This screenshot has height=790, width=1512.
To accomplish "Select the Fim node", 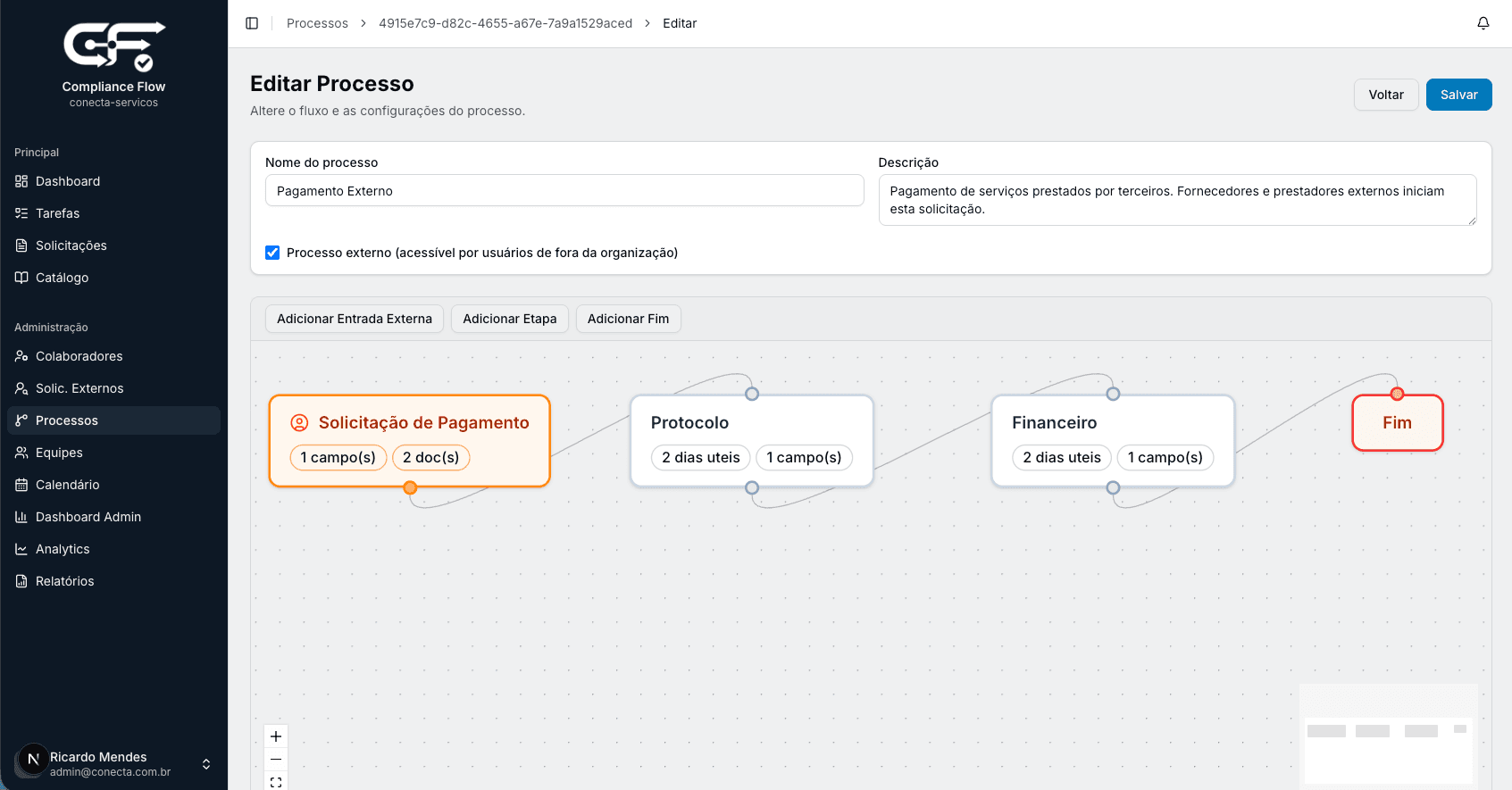I will 1398,423.
